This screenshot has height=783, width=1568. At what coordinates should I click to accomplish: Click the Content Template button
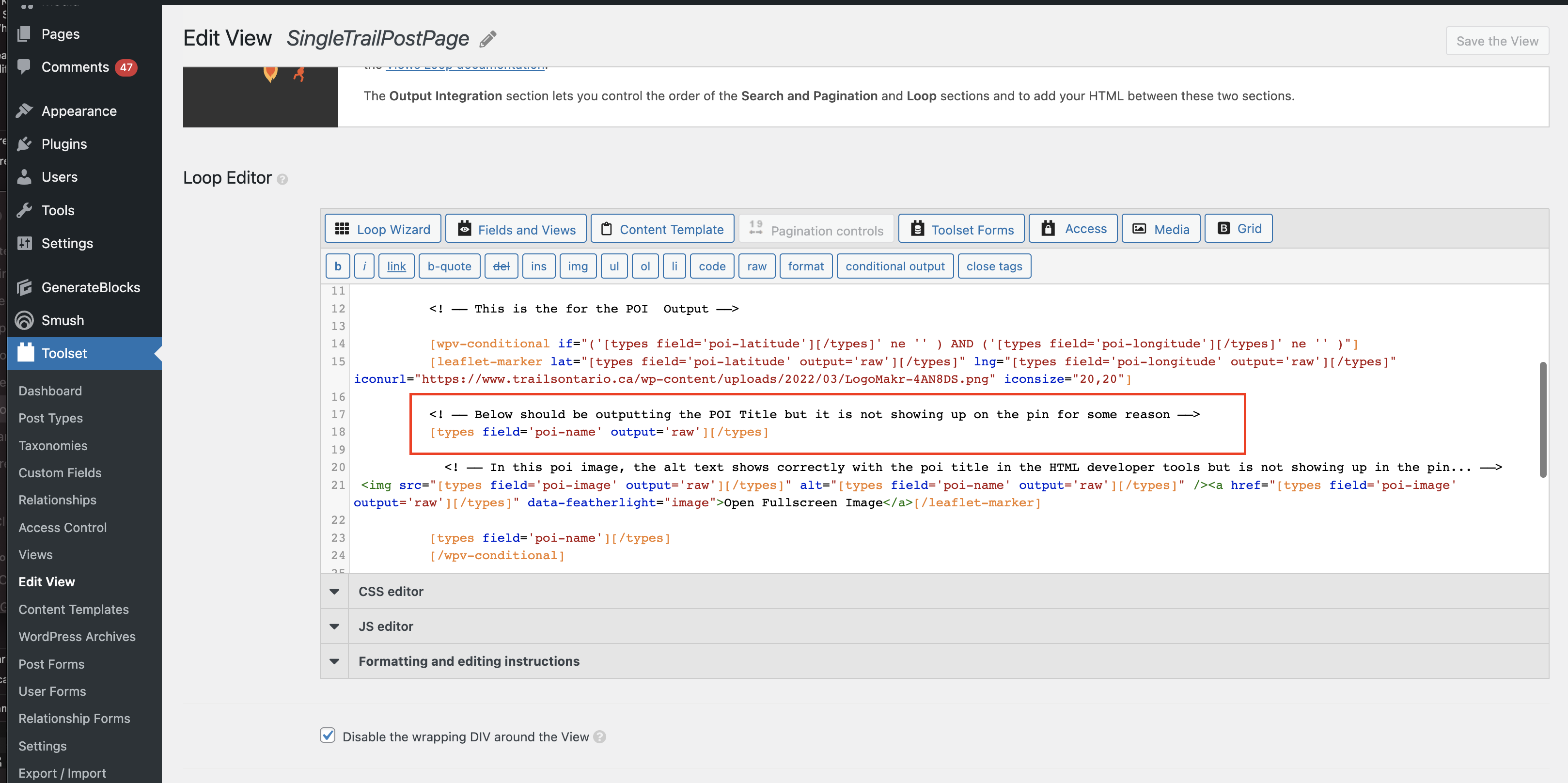tap(662, 229)
